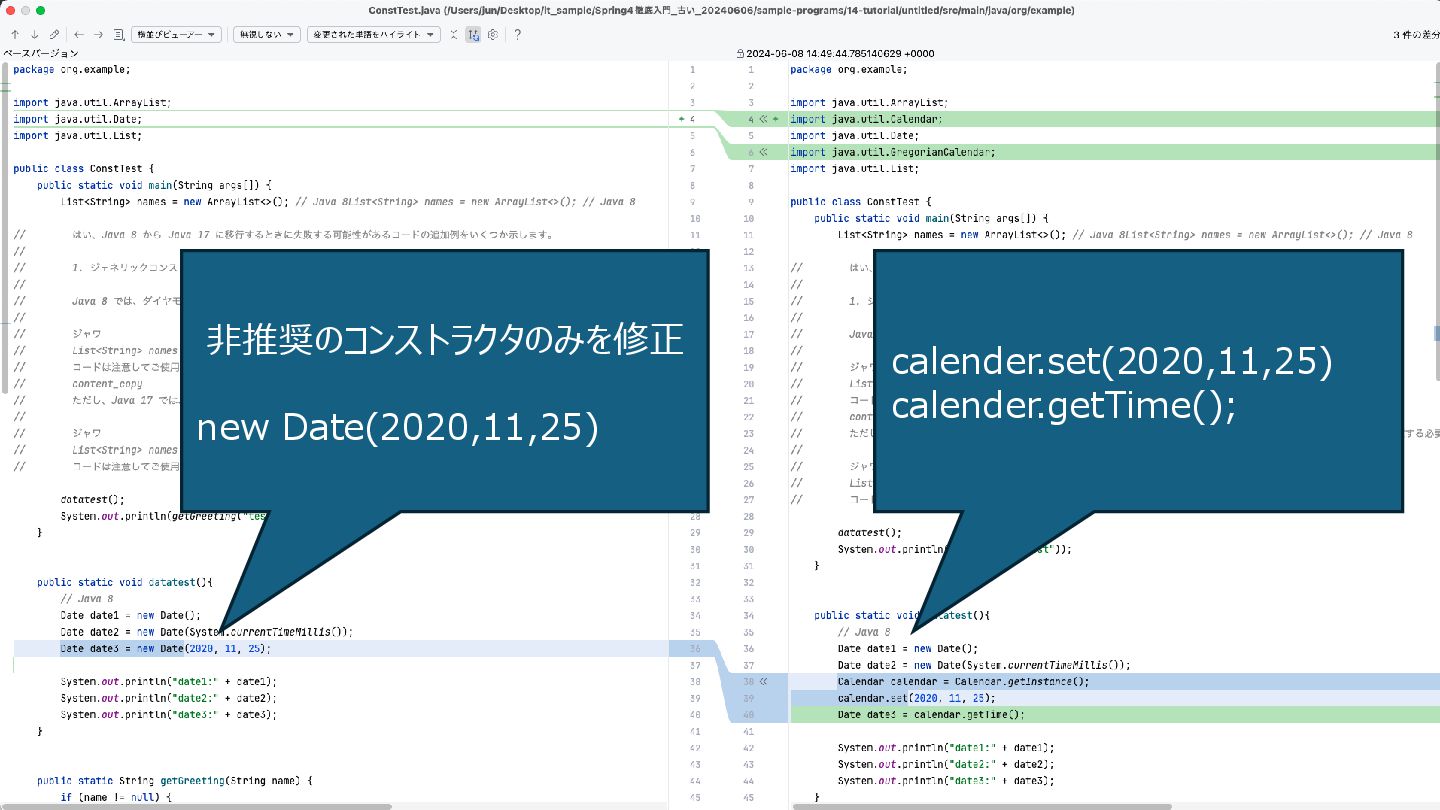1440x810 pixels.
Task: Click right pane 'Calendar calendar = Calendar.getInstance();' line
Action: click(x=963, y=681)
